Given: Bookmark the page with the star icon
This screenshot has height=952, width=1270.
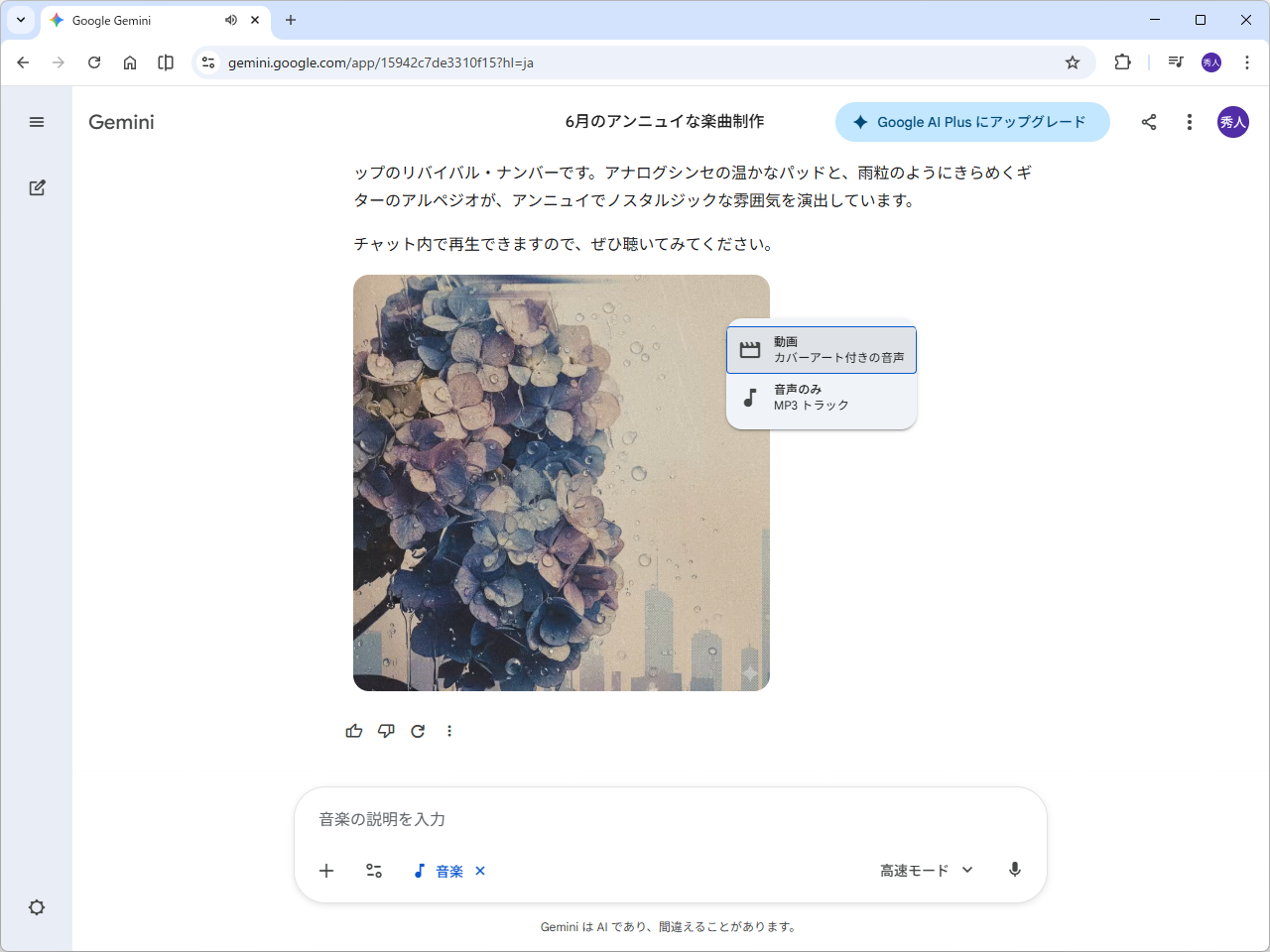Looking at the screenshot, I should (x=1072, y=61).
